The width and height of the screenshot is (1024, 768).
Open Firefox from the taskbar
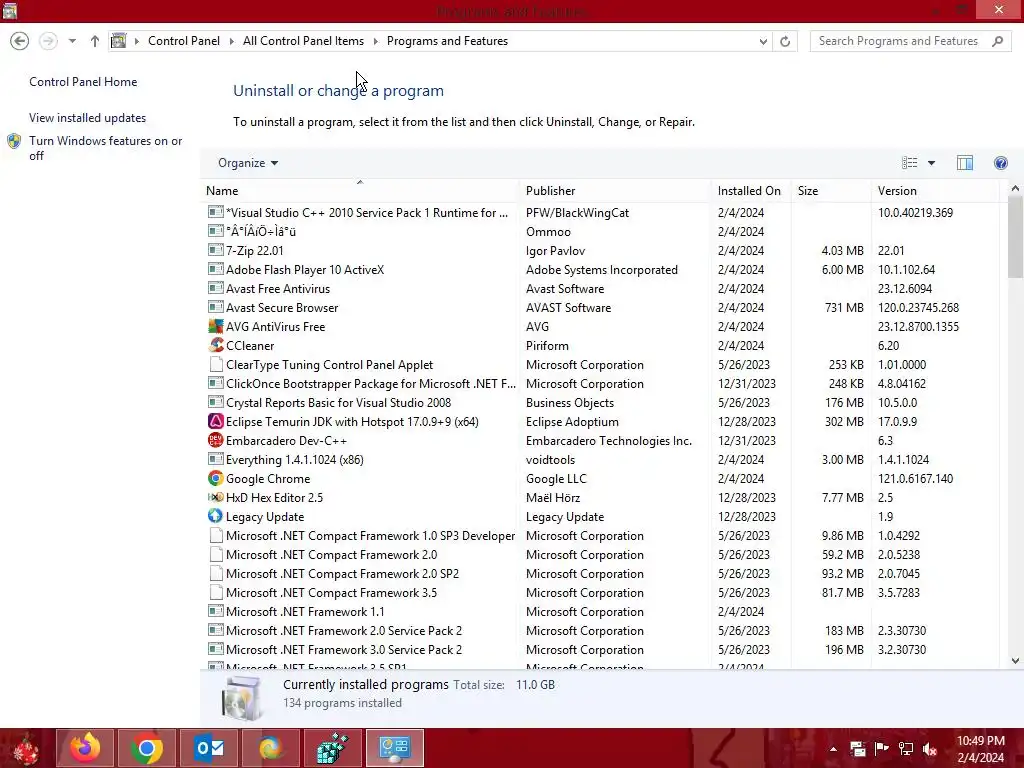86,748
